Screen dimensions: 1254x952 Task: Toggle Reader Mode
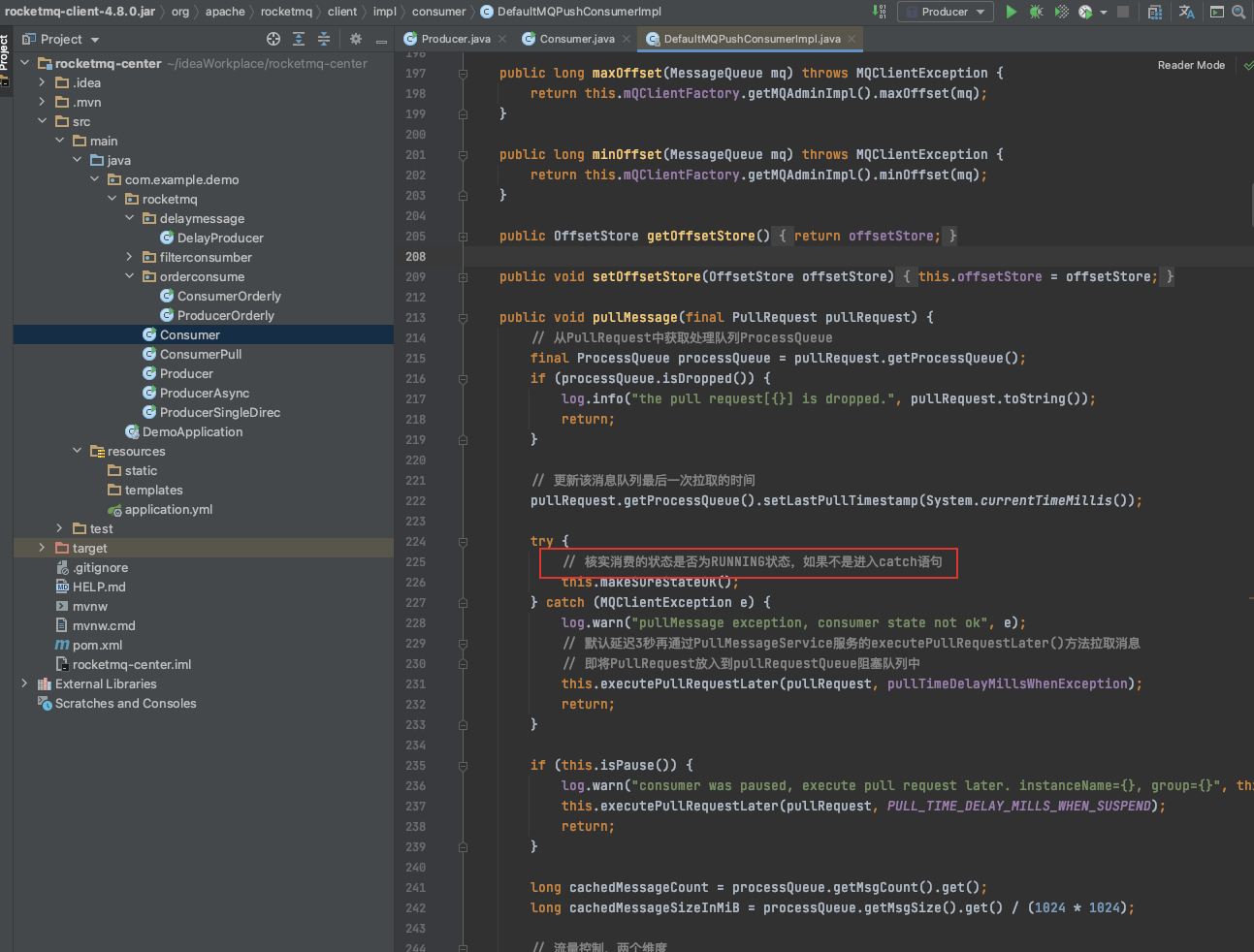(x=1191, y=65)
